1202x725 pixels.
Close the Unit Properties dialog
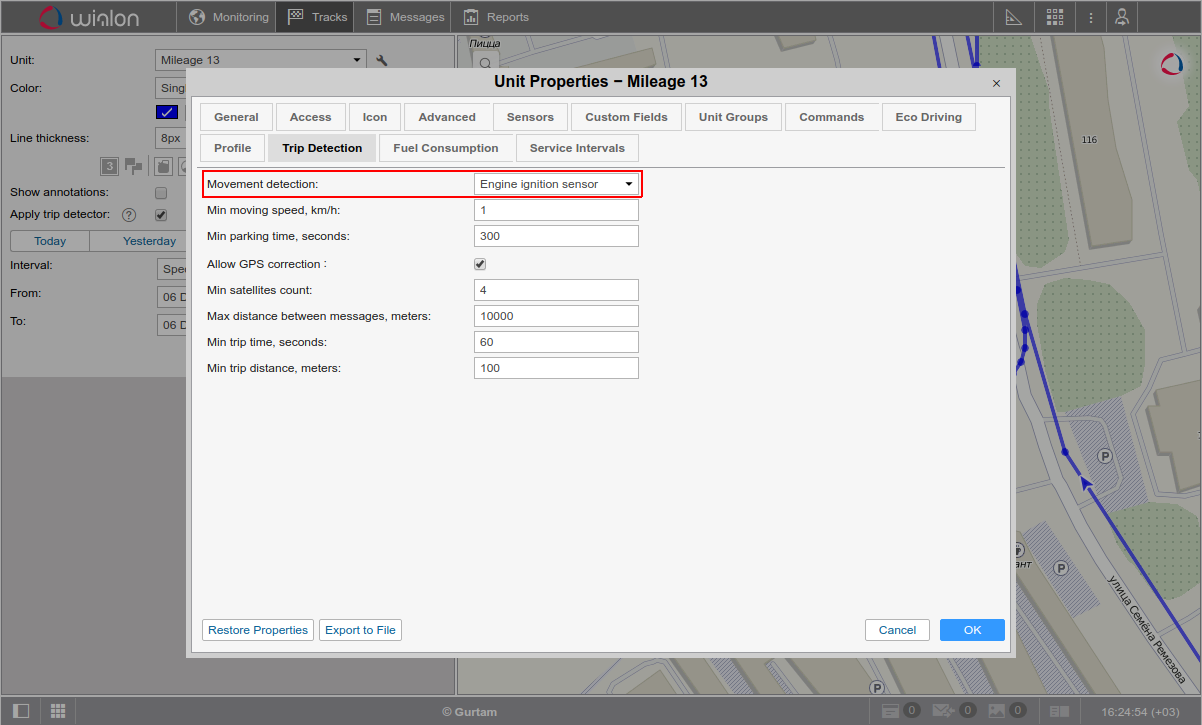(996, 83)
